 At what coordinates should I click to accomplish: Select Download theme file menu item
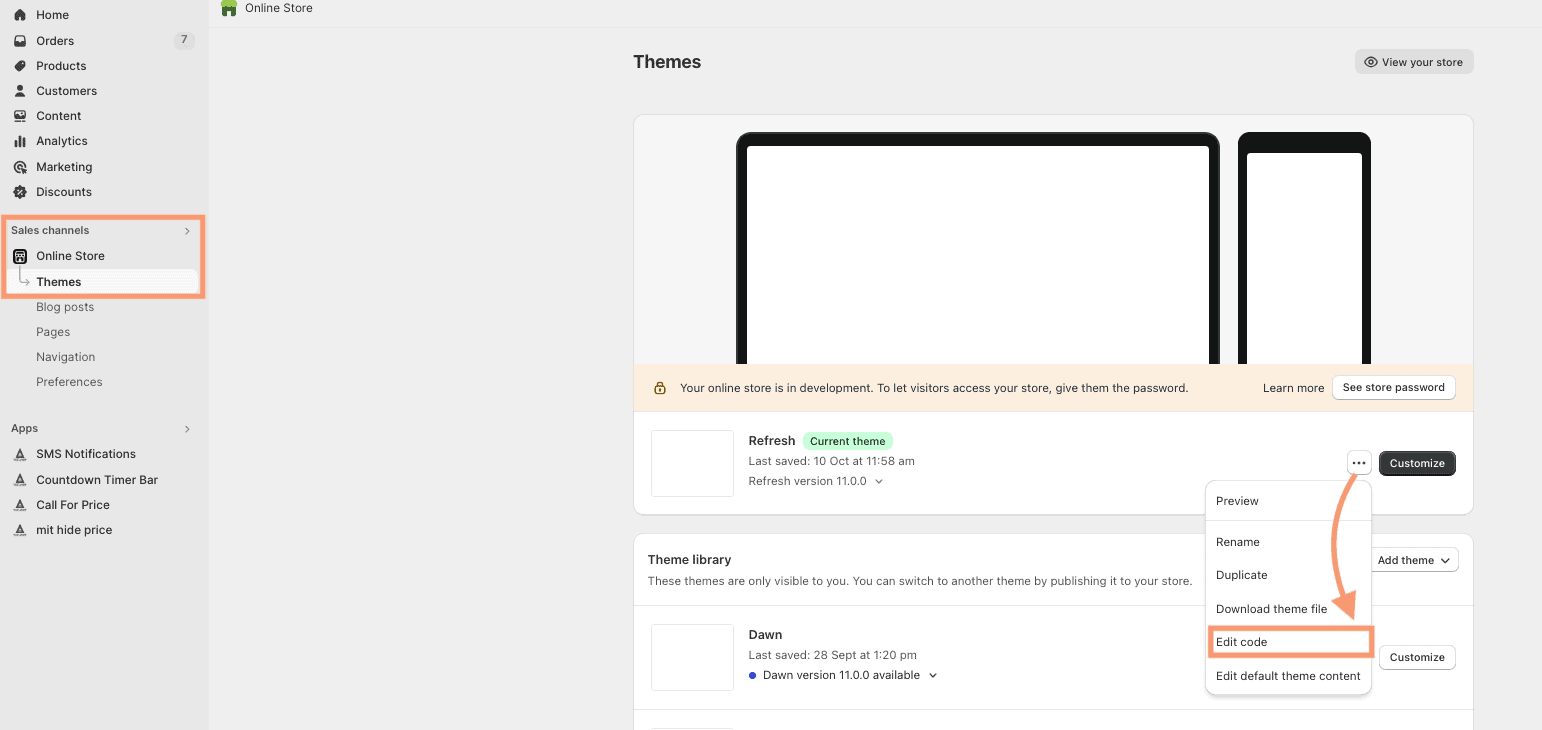pos(1271,609)
